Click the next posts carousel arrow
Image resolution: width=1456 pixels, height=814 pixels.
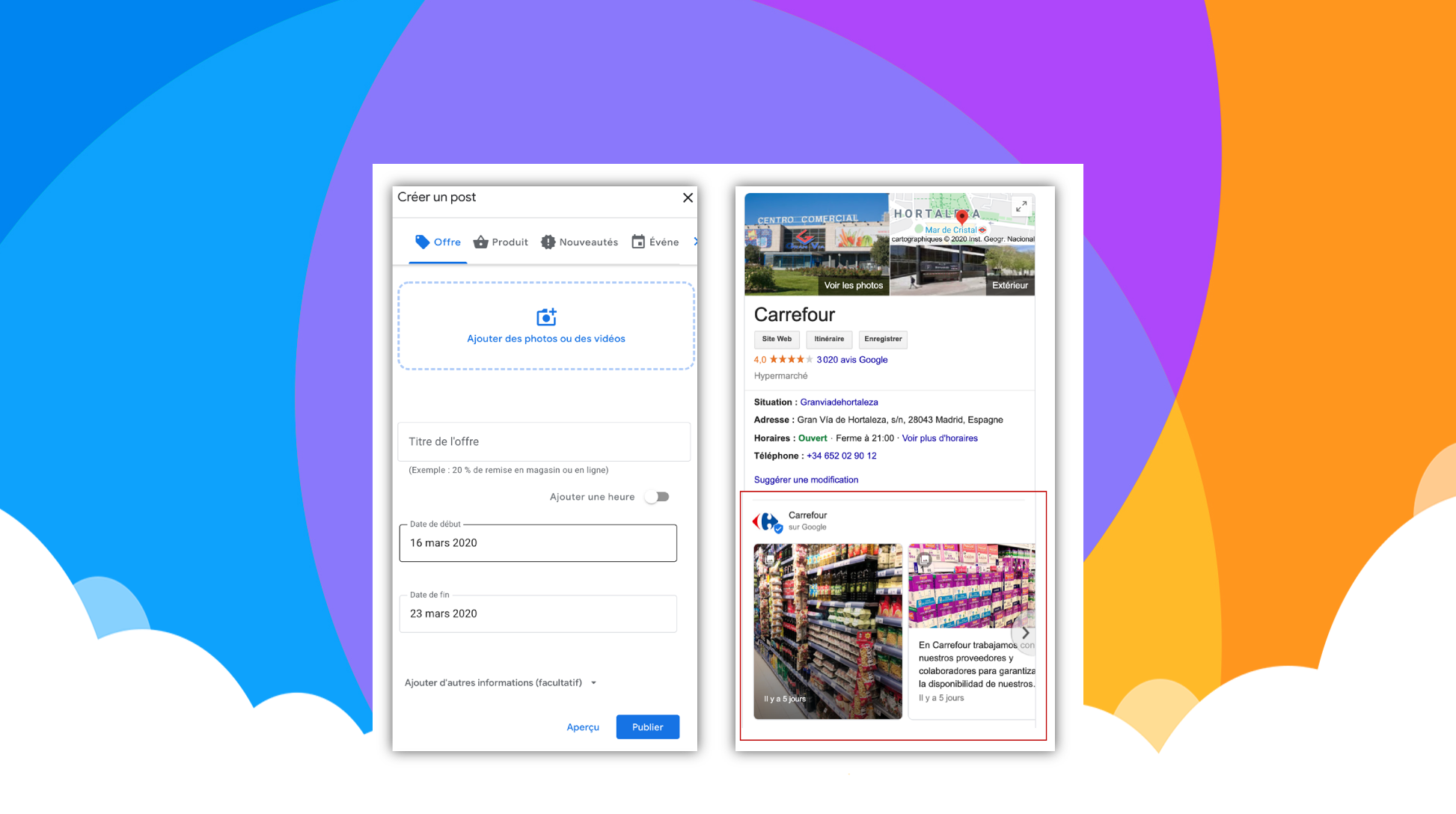[x=1025, y=633]
